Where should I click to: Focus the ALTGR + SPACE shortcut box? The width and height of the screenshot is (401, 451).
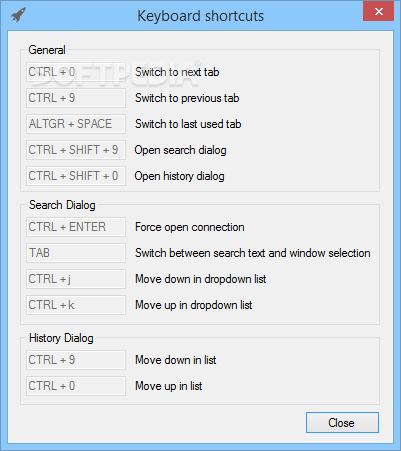point(76,124)
